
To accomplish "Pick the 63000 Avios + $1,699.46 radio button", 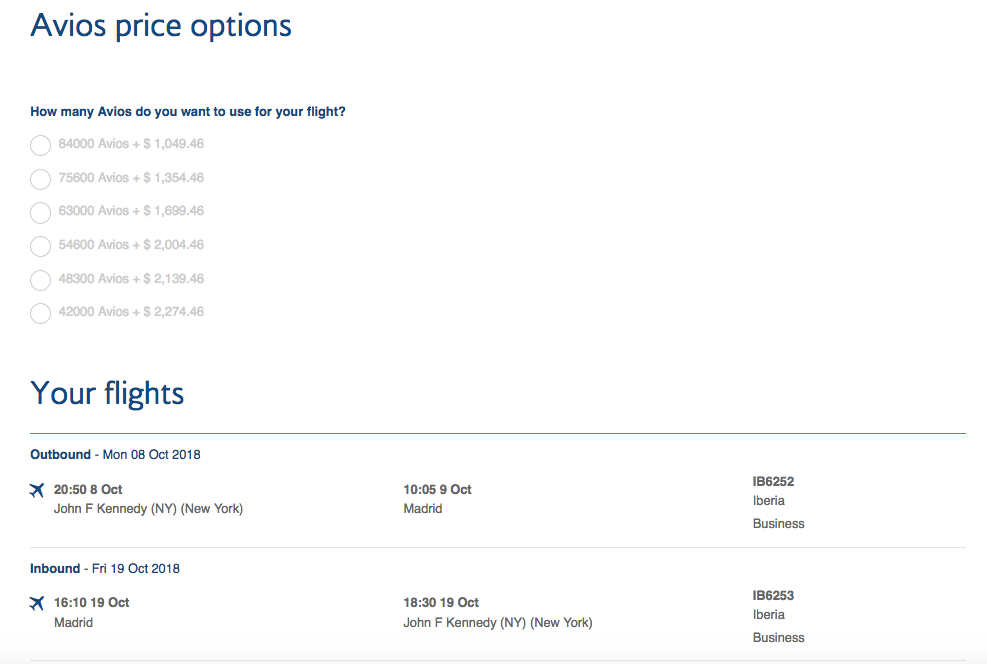I will (x=40, y=212).
